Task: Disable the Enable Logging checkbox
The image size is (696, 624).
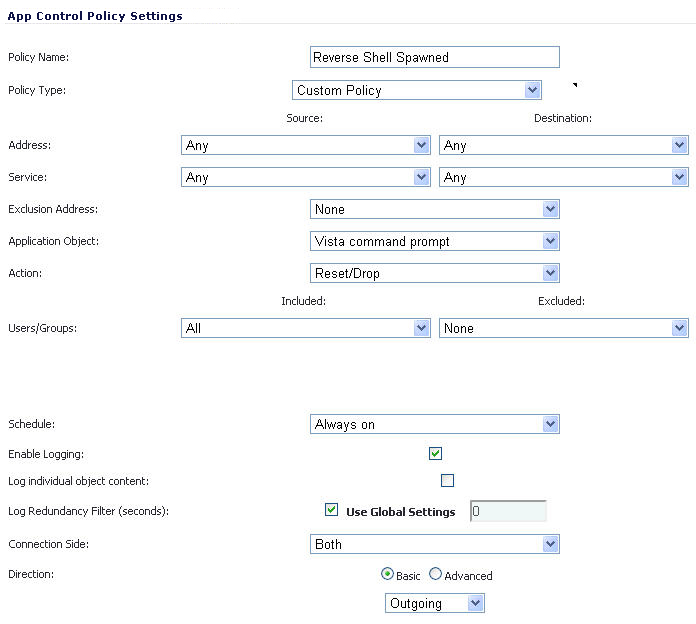Action: click(435, 453)
